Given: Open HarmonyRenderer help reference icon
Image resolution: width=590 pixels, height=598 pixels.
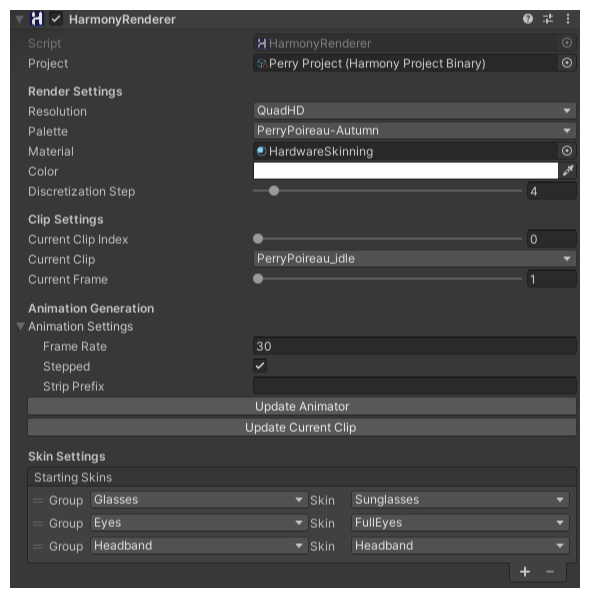Looking at the screenshot, I should point(527,19).
